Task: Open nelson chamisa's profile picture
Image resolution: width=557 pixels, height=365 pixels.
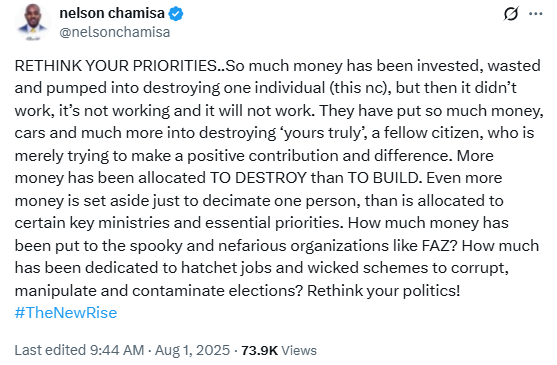Action: pos(33,22)
